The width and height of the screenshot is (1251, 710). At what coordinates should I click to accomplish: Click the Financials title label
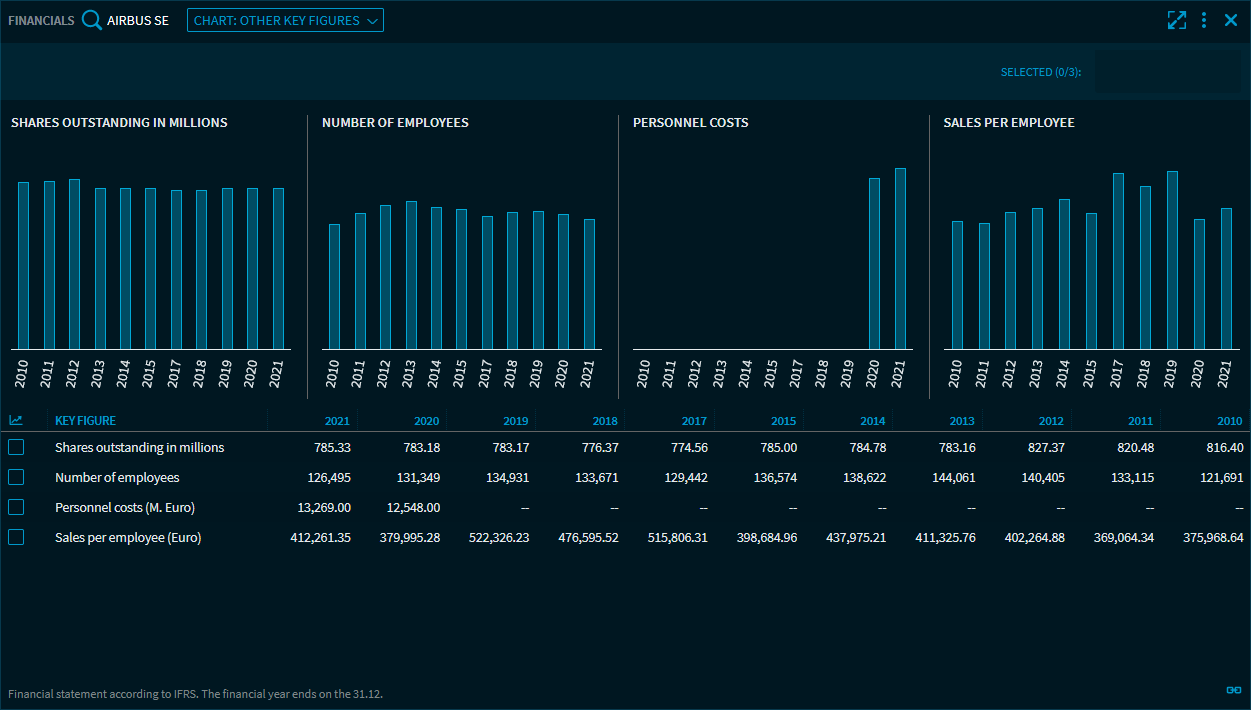[41, 20]
